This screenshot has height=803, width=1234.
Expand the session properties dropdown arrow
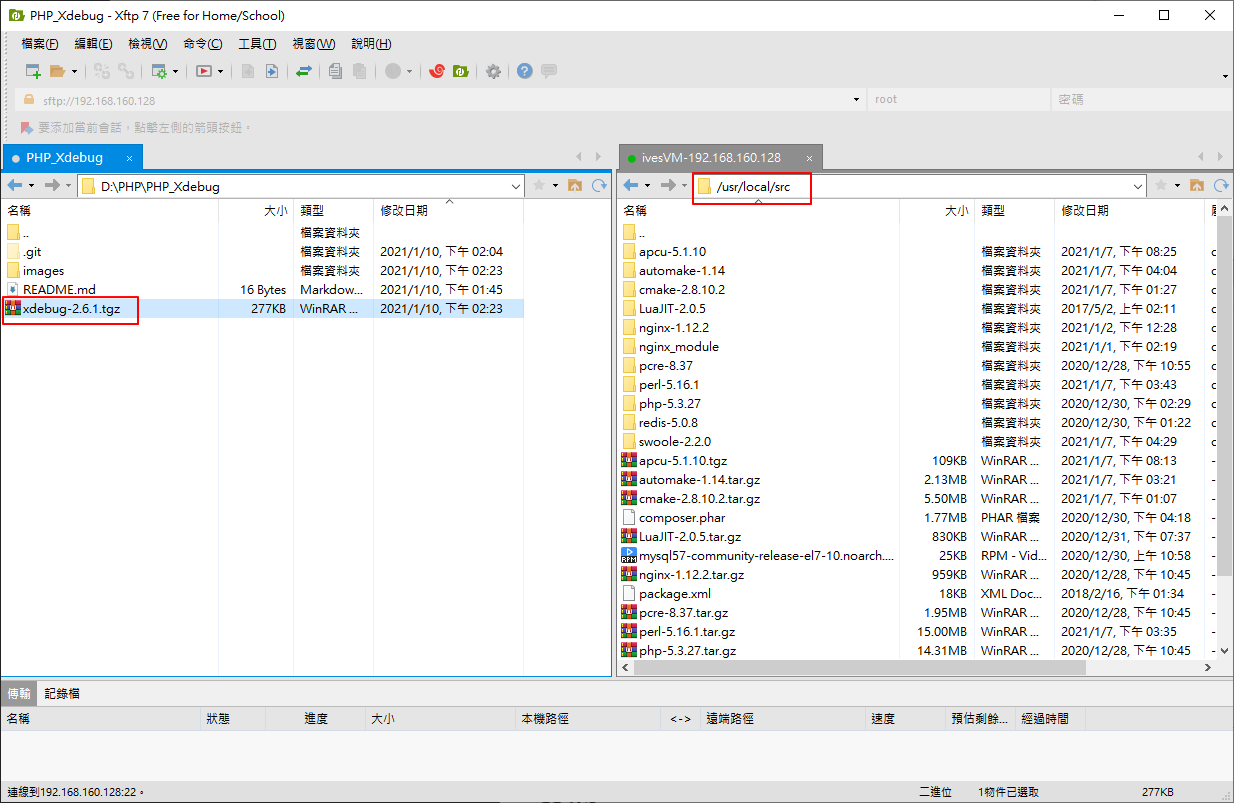click(176, 72)
